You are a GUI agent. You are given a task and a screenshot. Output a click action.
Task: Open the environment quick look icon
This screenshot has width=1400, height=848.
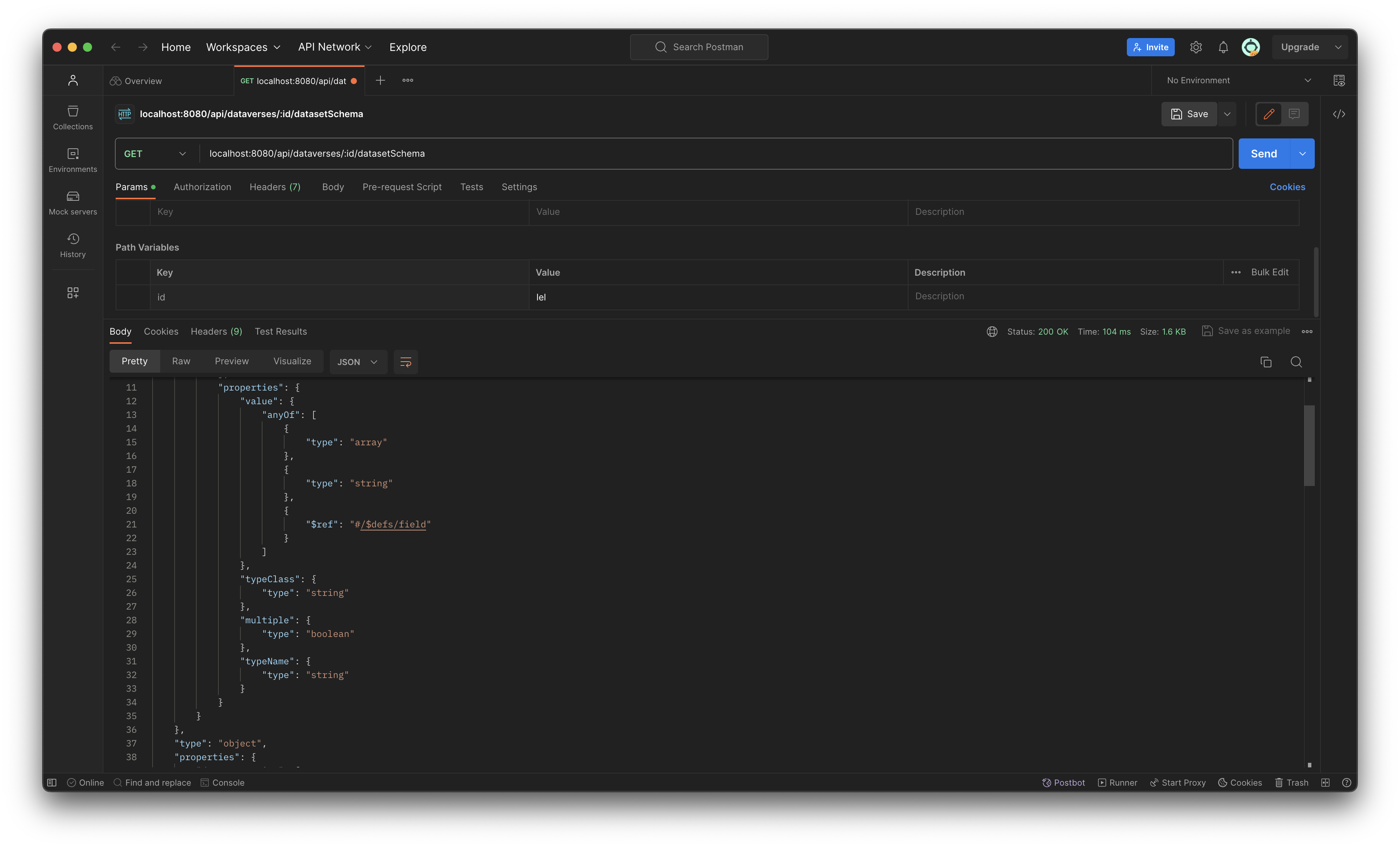pyautogui.click(x=1339, y=81)
